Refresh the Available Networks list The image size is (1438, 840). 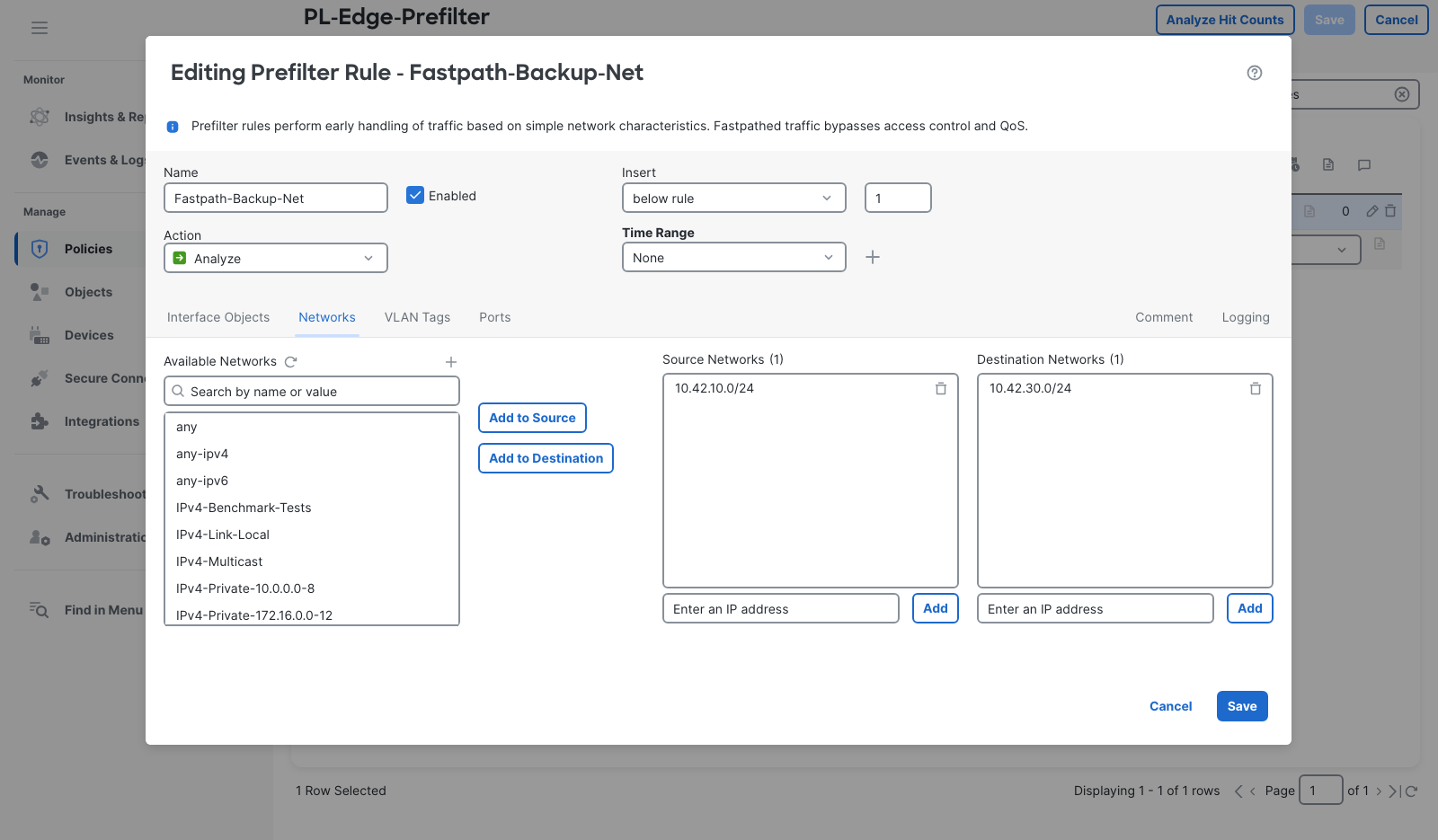click(290, 362)
